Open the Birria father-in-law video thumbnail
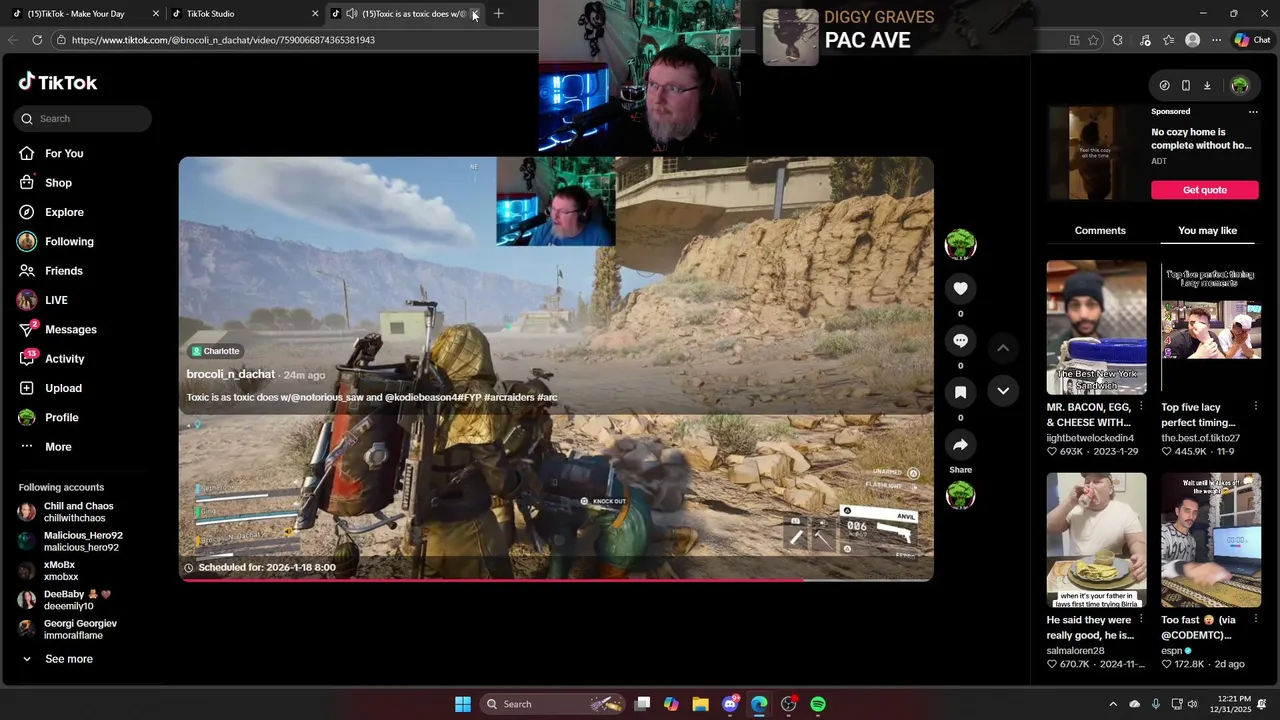1280x720 pixels. [x=1096, y=540]
